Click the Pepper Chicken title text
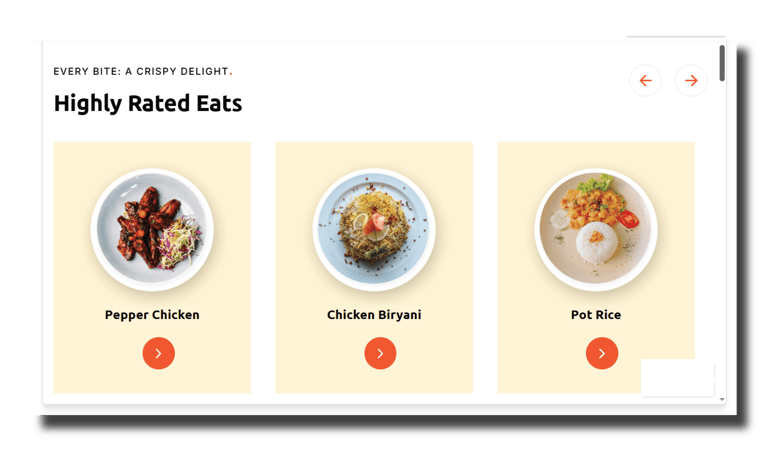This screenshot has width=768, height=452. click(x=152, y=315)
